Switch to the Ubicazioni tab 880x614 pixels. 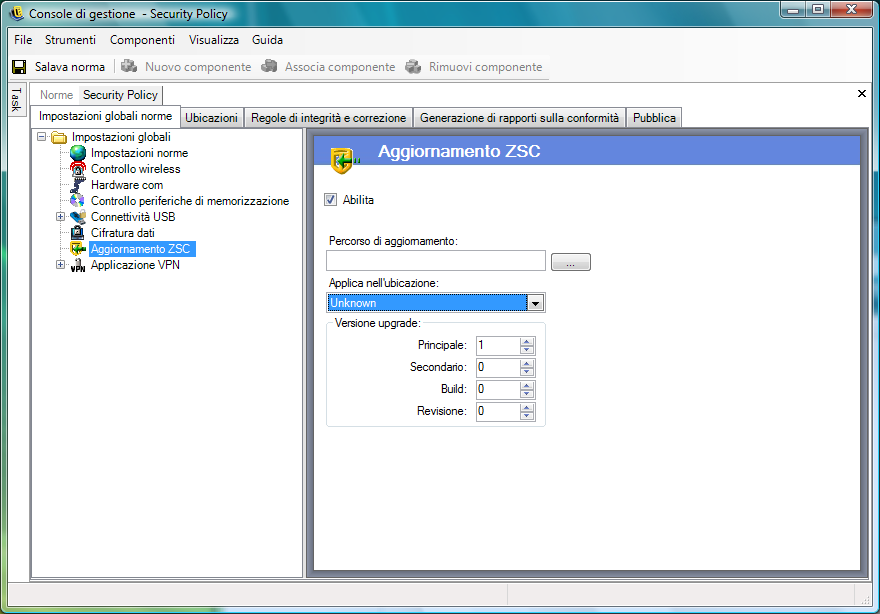(x=212, y=118)
